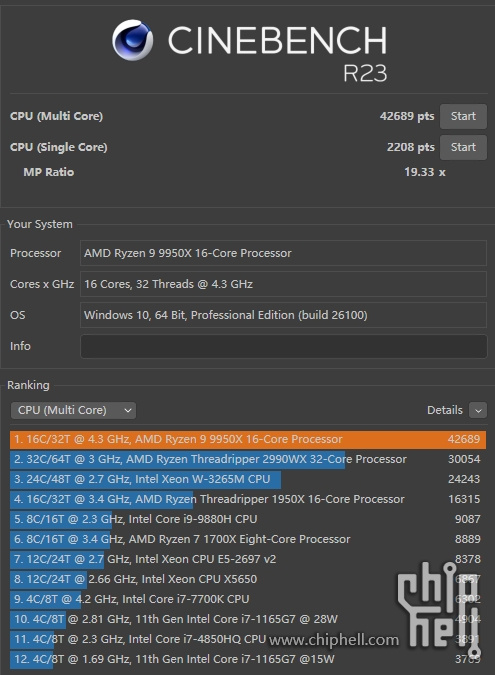Image resolution: width=495 pixels, height=675 pixels.
Task: Start the CPU Multi Core benchmark
Action: pyautogui.click(x=463, y=116)
